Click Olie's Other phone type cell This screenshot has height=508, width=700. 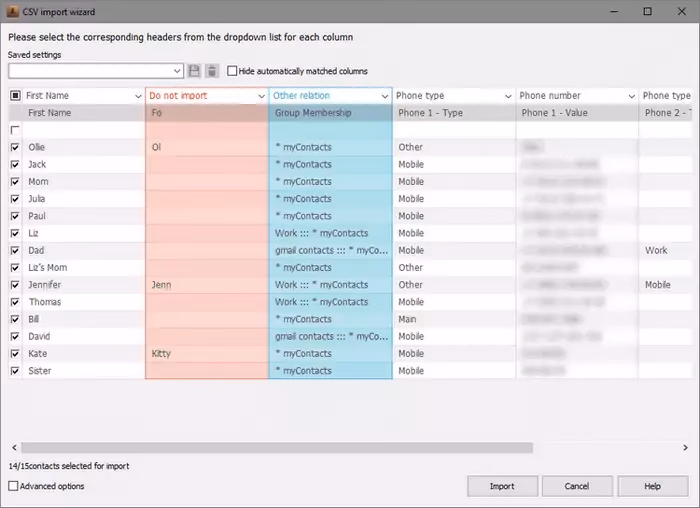click(x=454, y=147)
